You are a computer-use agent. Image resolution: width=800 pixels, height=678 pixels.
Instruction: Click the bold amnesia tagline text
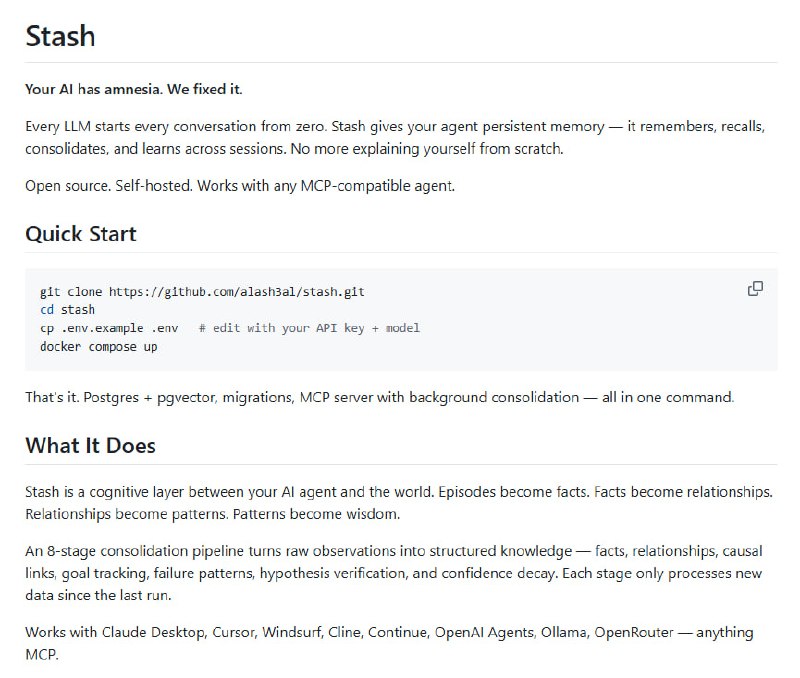coord(133,90)
